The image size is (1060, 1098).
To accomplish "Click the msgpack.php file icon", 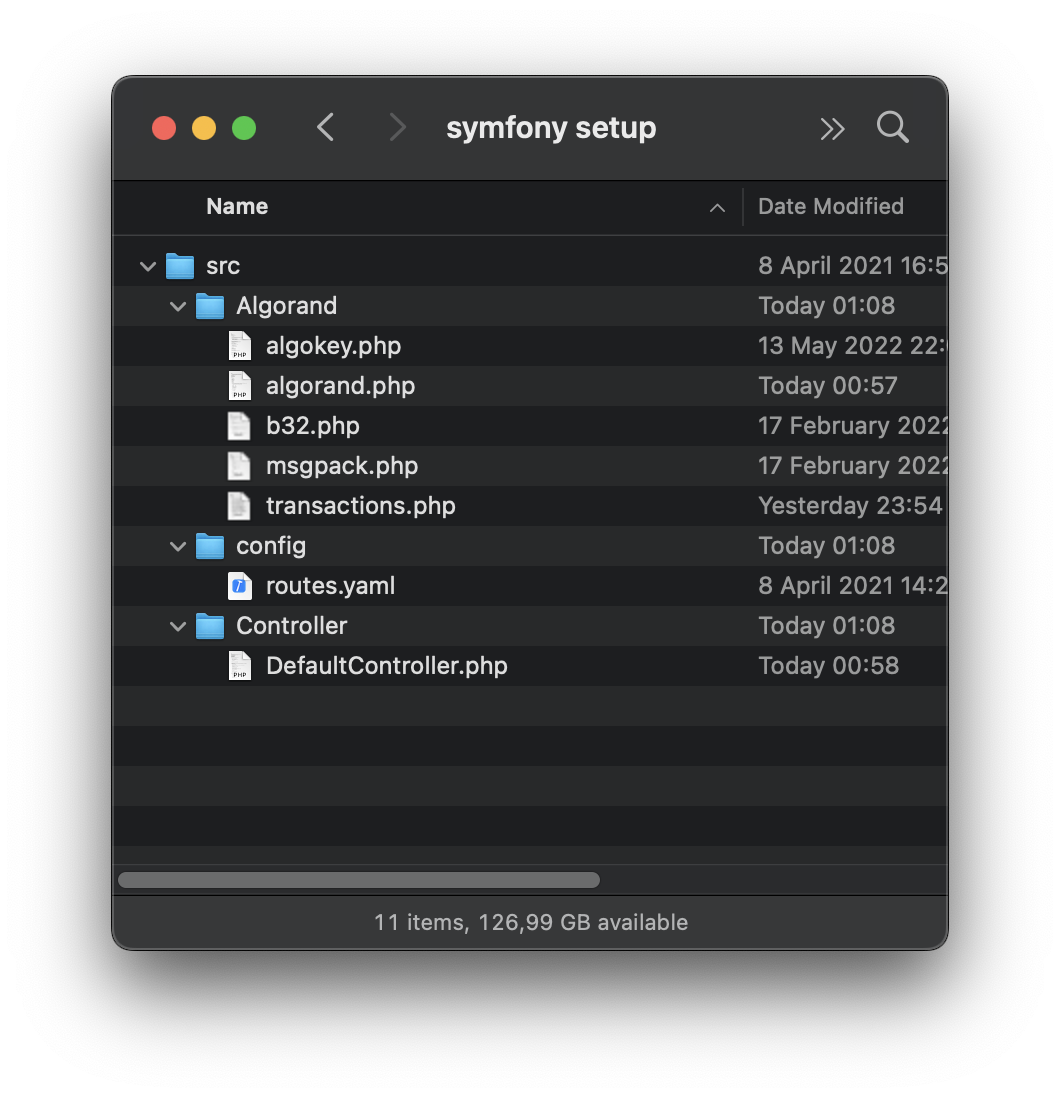I will click(239, 466).
